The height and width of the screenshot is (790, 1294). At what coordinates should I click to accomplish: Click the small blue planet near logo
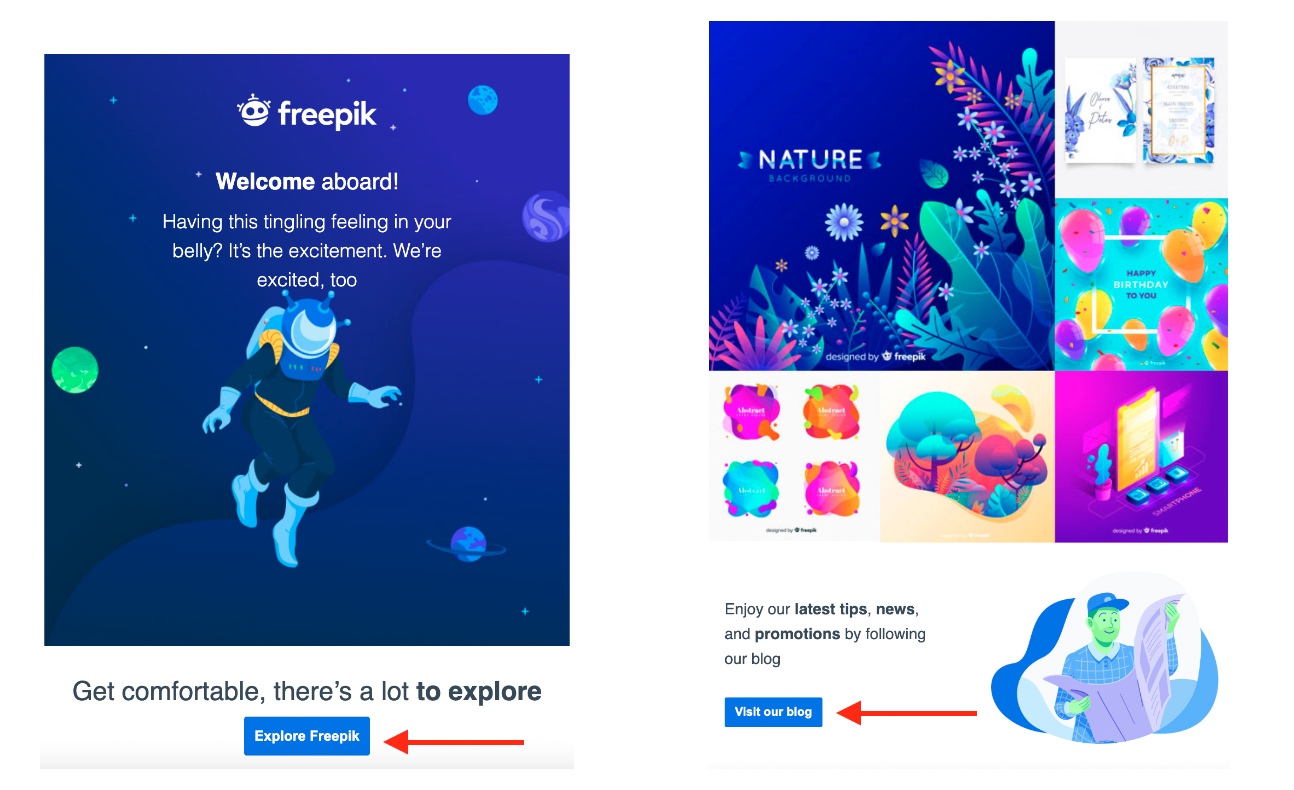click(483, 100)
